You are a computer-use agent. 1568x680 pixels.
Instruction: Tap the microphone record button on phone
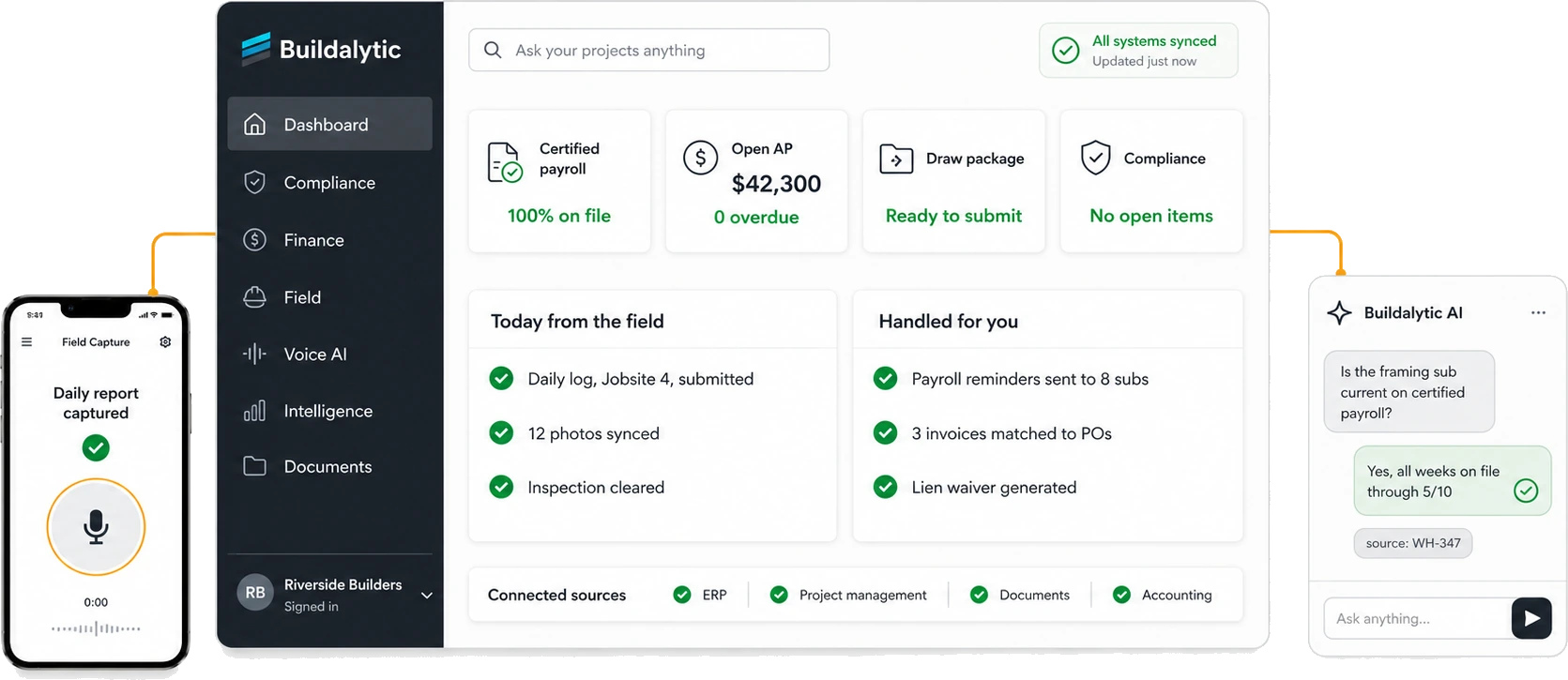96,527
